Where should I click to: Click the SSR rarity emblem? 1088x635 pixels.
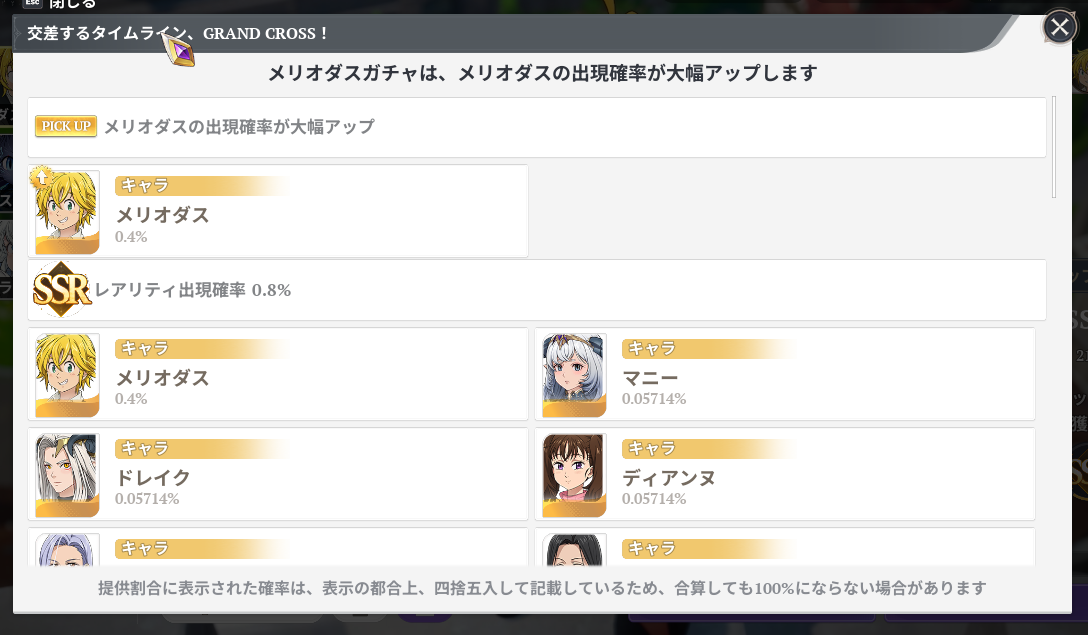point(61,290)
